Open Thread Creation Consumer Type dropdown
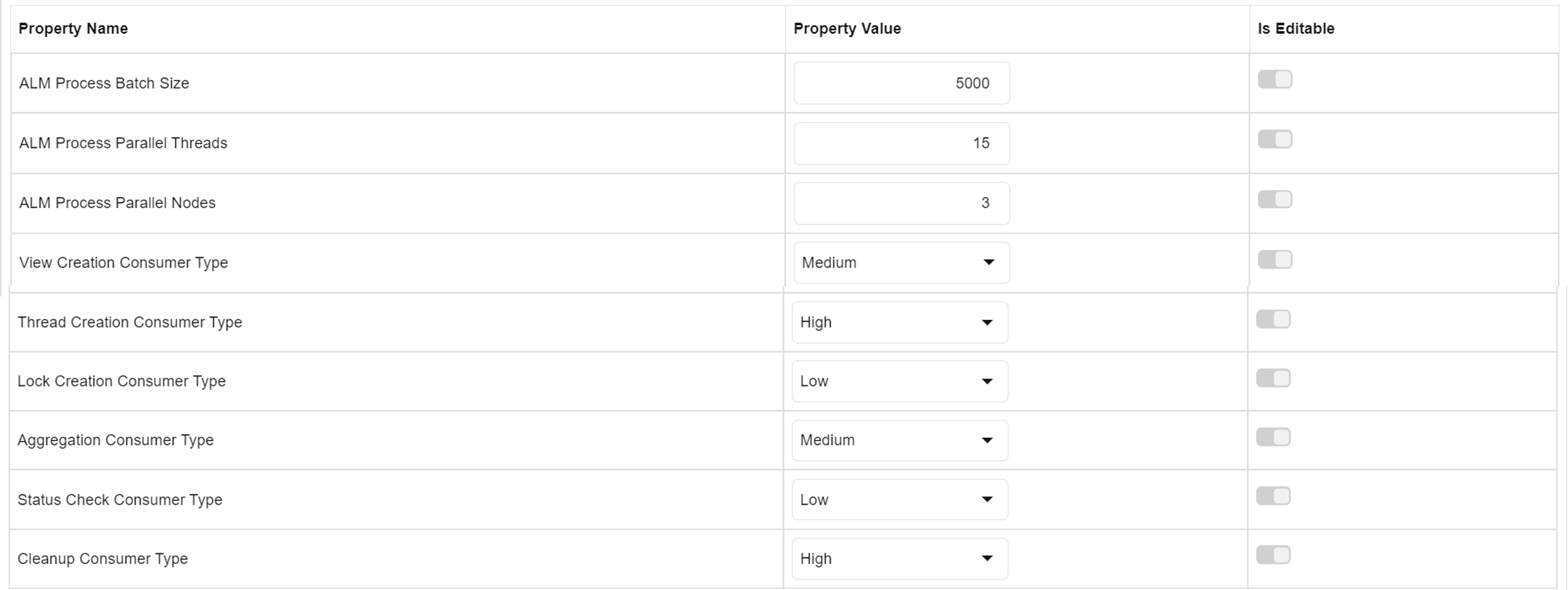 point(899,323)
